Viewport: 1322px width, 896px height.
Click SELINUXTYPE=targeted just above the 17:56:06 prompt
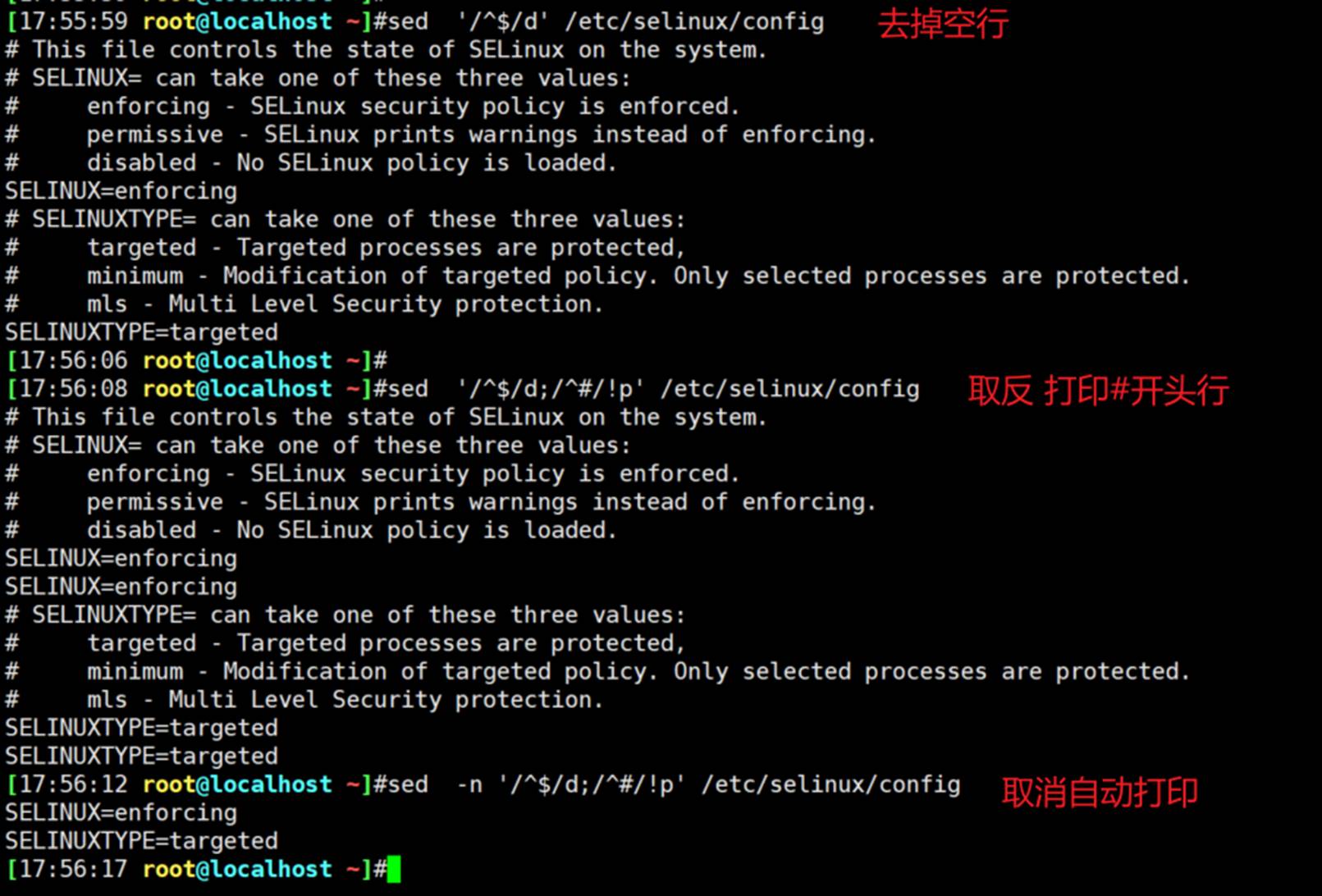pyautogui.click(x=141, y=332)
